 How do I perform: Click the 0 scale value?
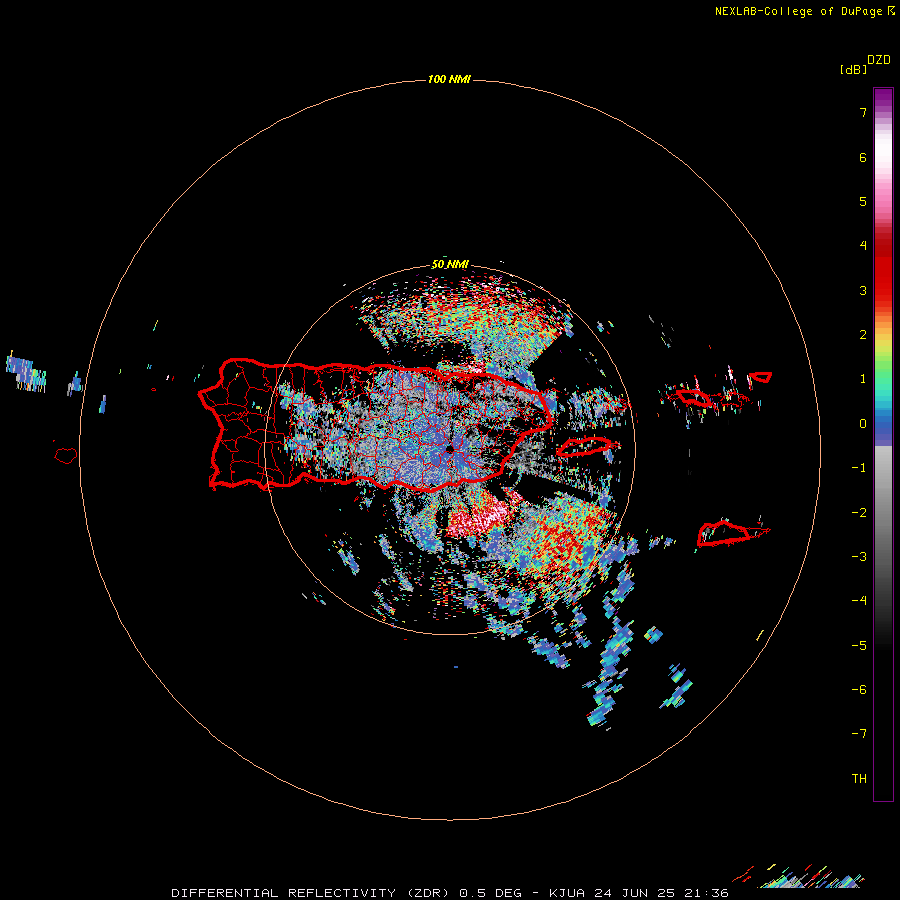point(863,424)
